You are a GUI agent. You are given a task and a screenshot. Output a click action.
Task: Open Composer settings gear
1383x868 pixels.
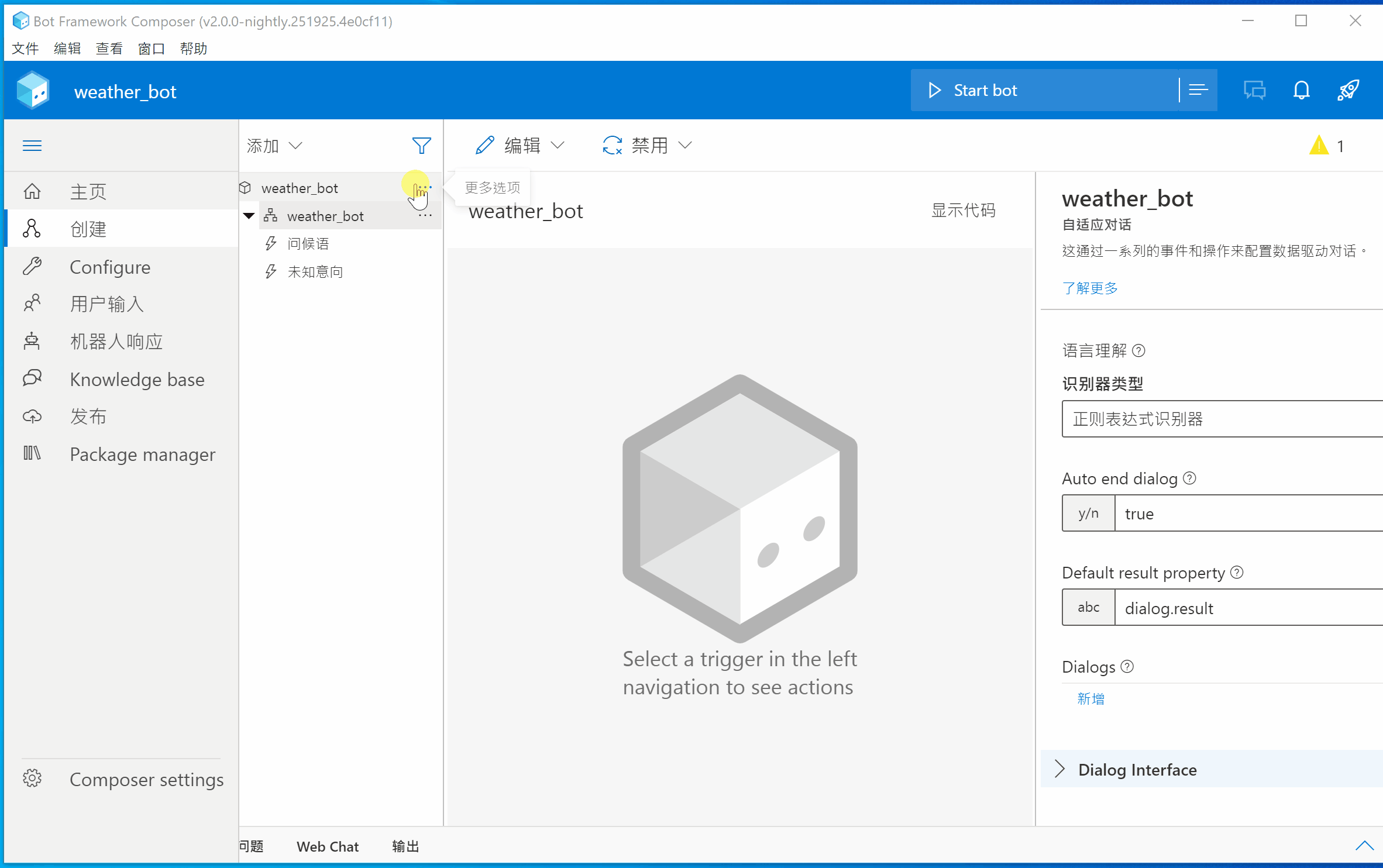(x=32, y=779)
